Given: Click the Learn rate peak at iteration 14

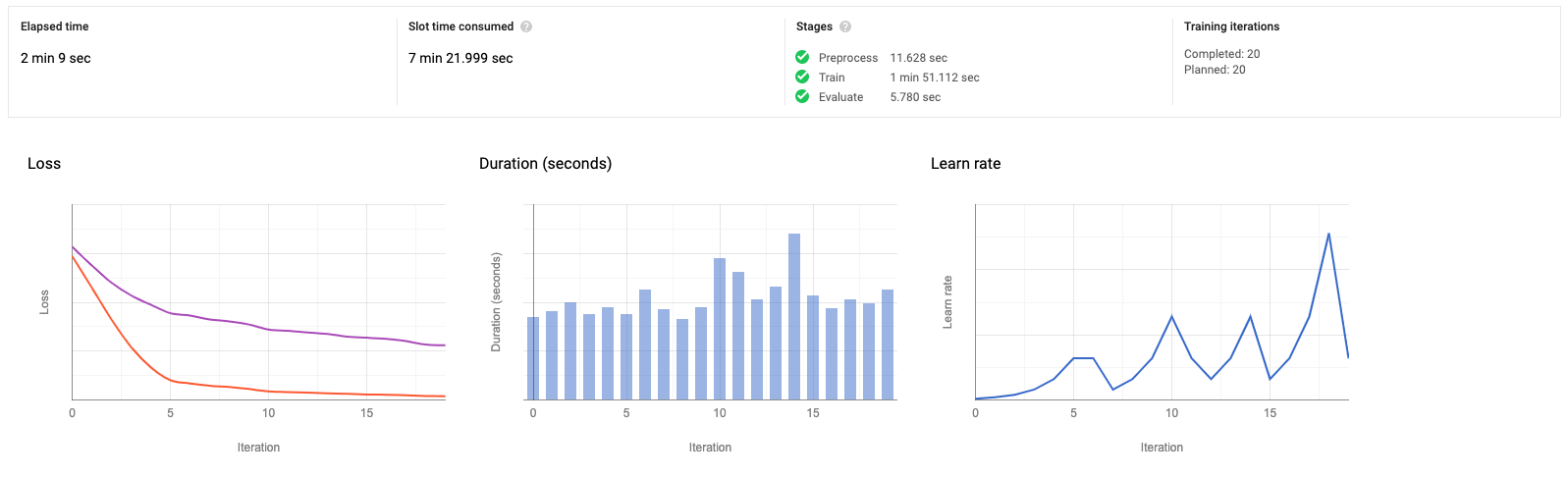Looking at the screenshot, I should [x=1250, y=317].
